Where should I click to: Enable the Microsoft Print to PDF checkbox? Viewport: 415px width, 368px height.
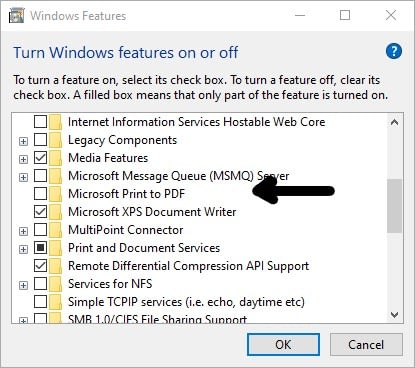tap(40, 193)
